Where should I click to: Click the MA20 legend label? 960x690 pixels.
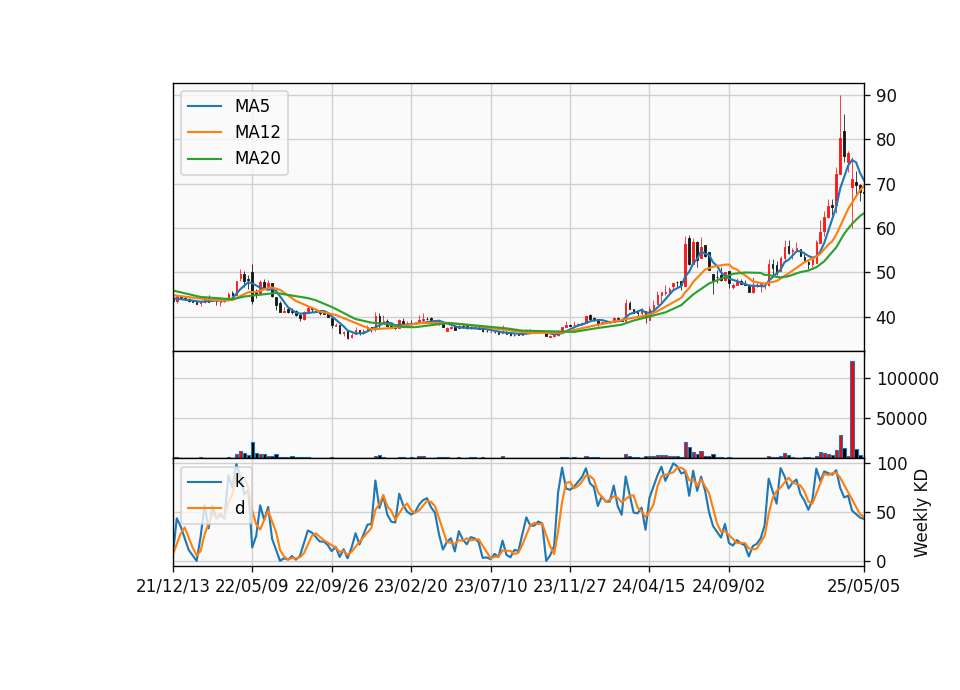(257, 158)
